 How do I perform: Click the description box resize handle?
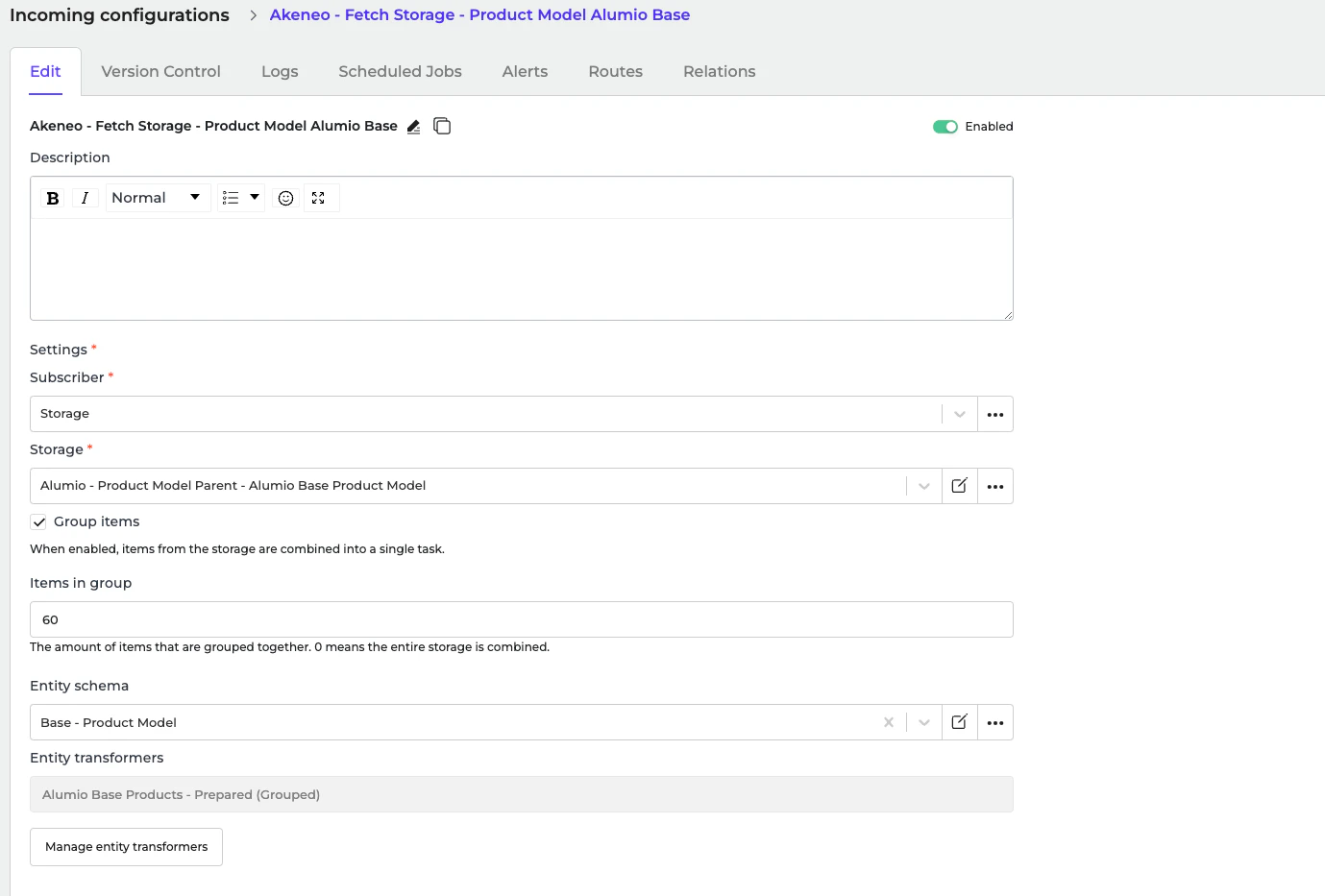(x=1008, y=315)
